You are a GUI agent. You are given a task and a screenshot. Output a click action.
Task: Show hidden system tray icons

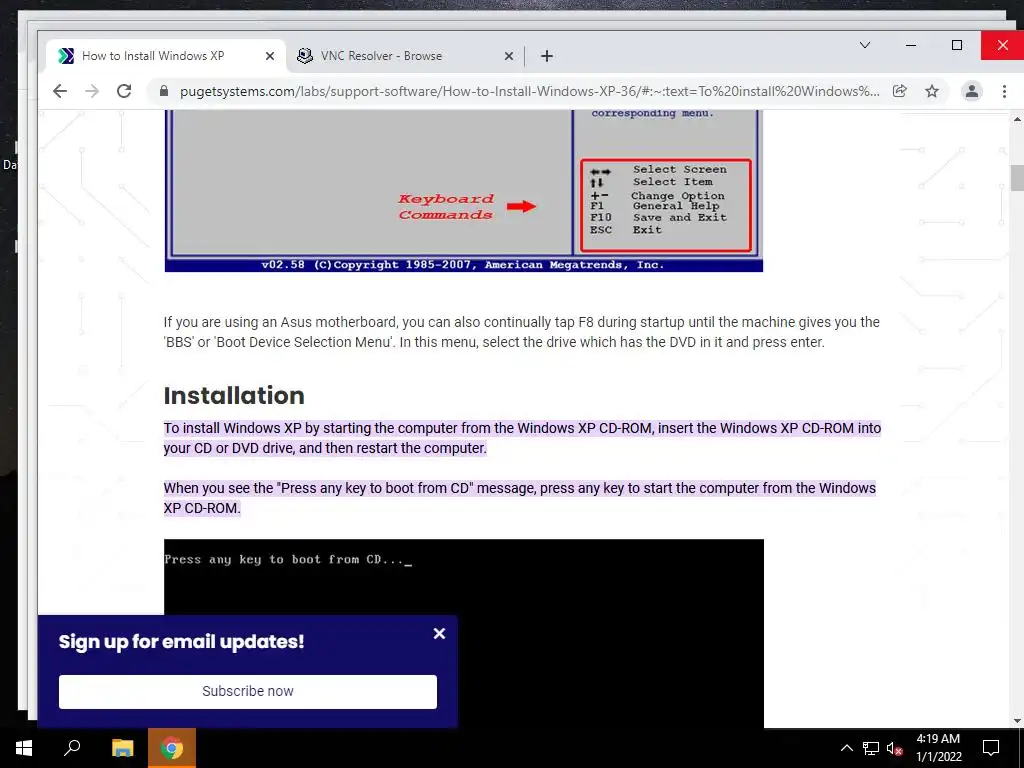point(846,748)
